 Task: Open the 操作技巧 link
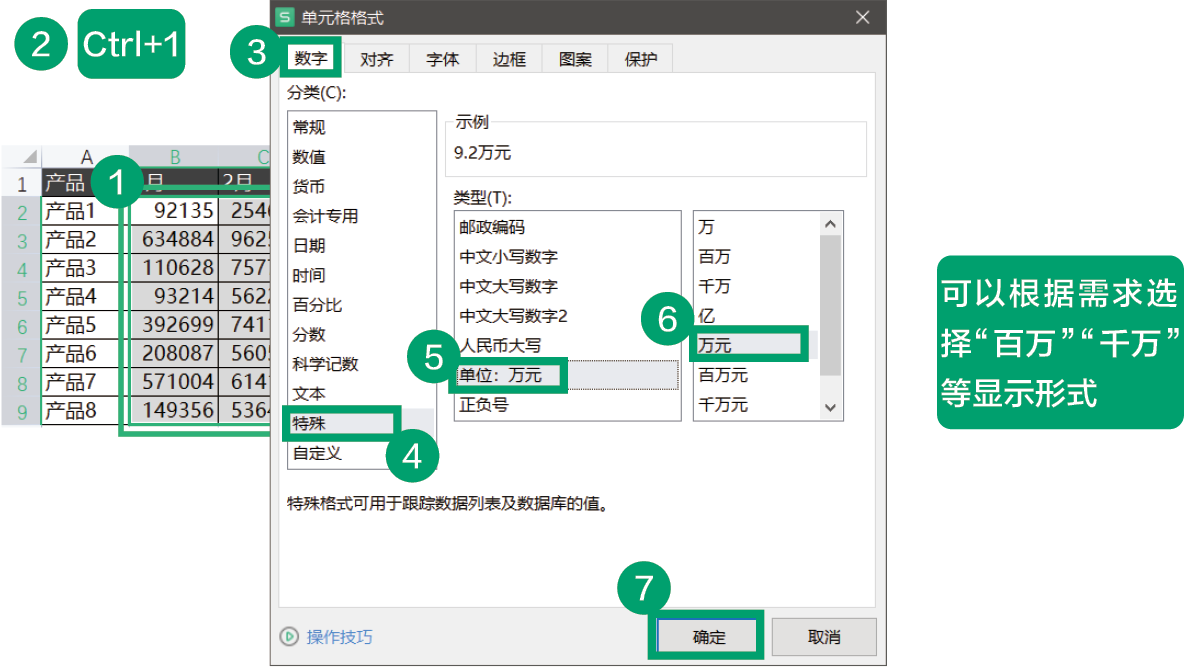point(339,637)
